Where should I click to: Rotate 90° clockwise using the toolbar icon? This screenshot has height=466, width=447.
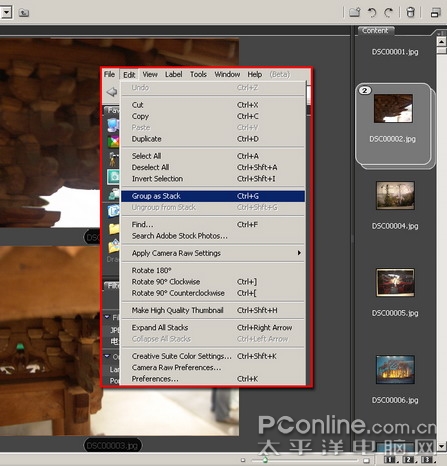[x=388, y=13]
